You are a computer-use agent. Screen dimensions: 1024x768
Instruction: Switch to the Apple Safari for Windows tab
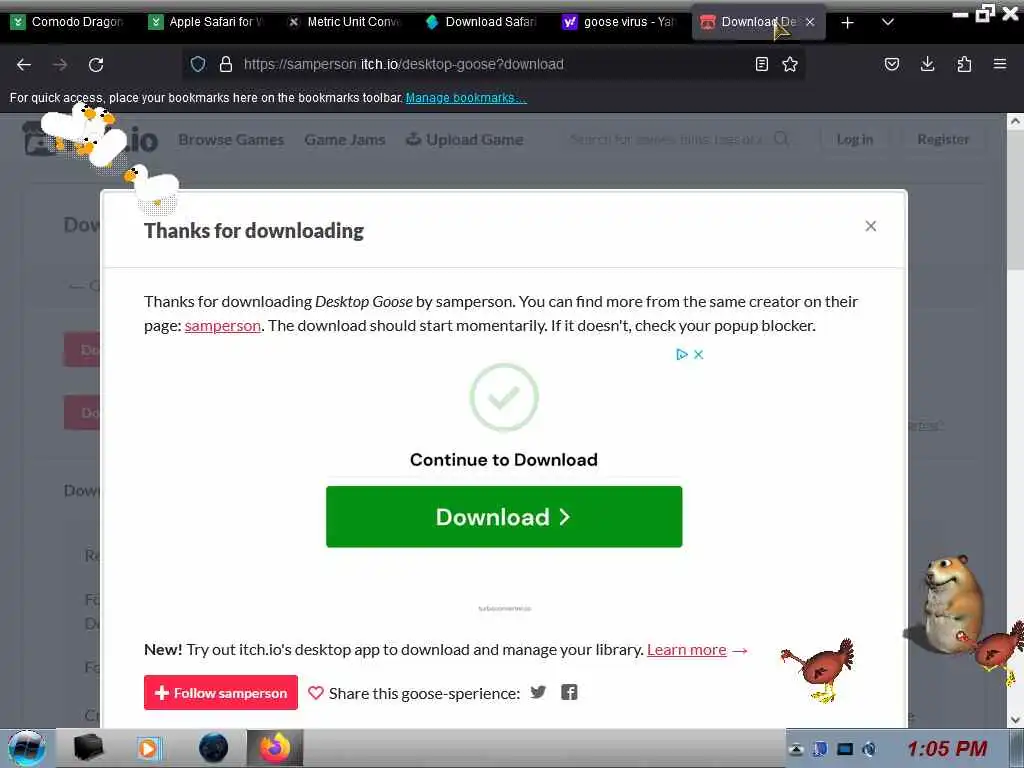206,22
